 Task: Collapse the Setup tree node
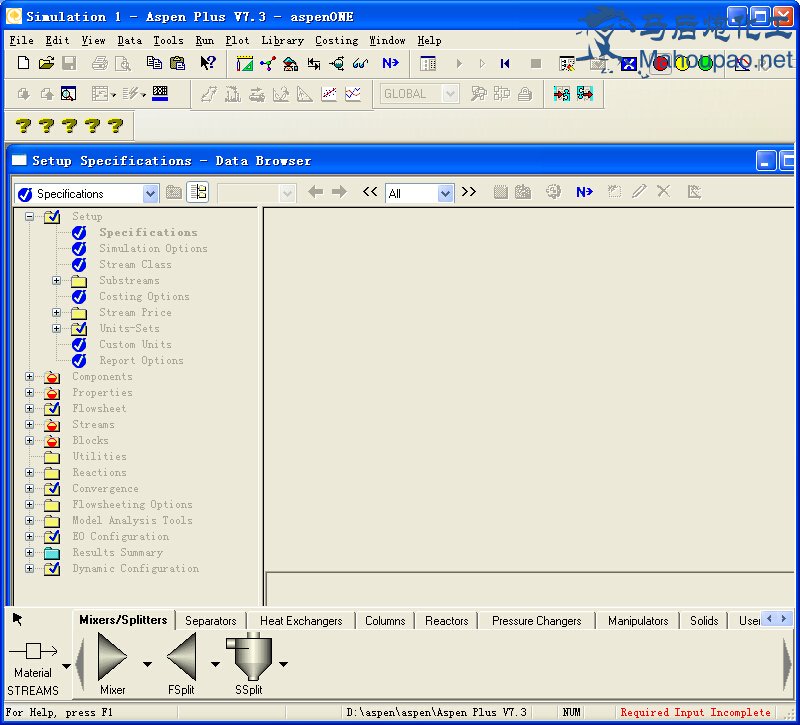[x=30, y=216]
